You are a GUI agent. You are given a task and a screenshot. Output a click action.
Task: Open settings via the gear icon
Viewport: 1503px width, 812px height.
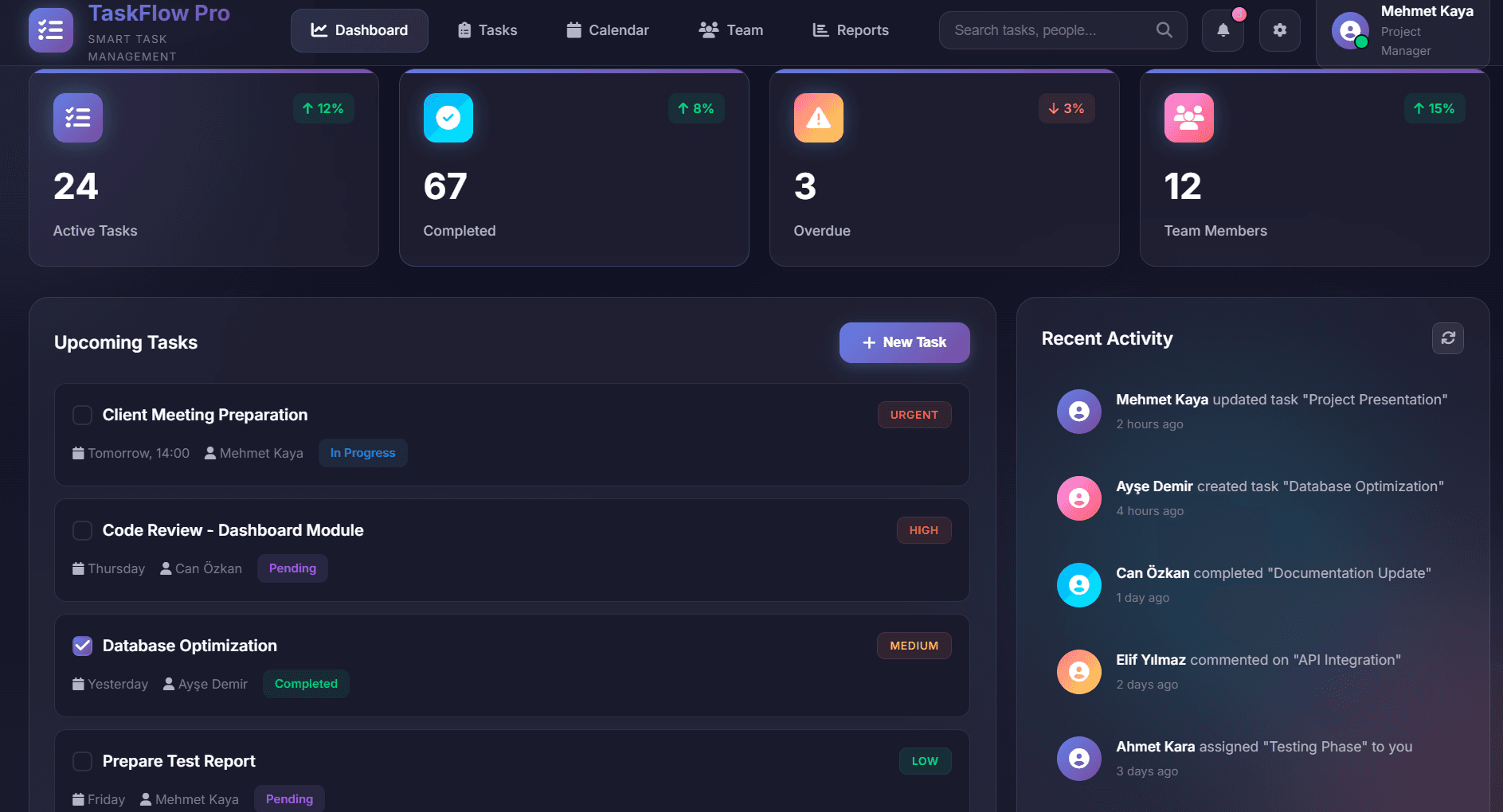point(1279,30)
